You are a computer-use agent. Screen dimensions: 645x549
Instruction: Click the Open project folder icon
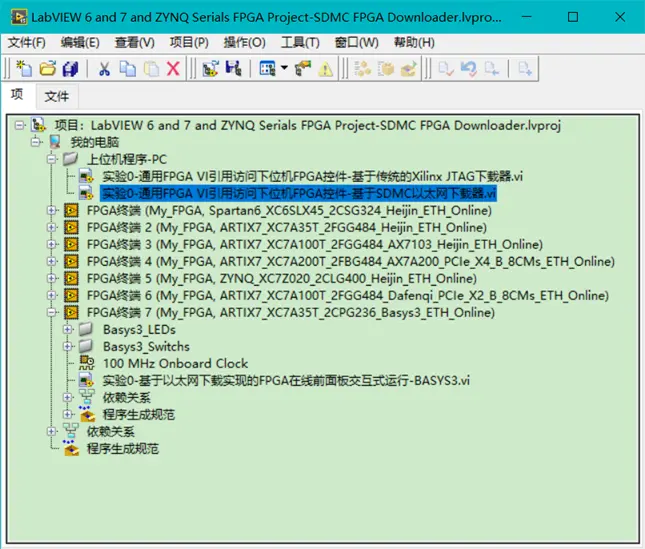click(48, 68)
